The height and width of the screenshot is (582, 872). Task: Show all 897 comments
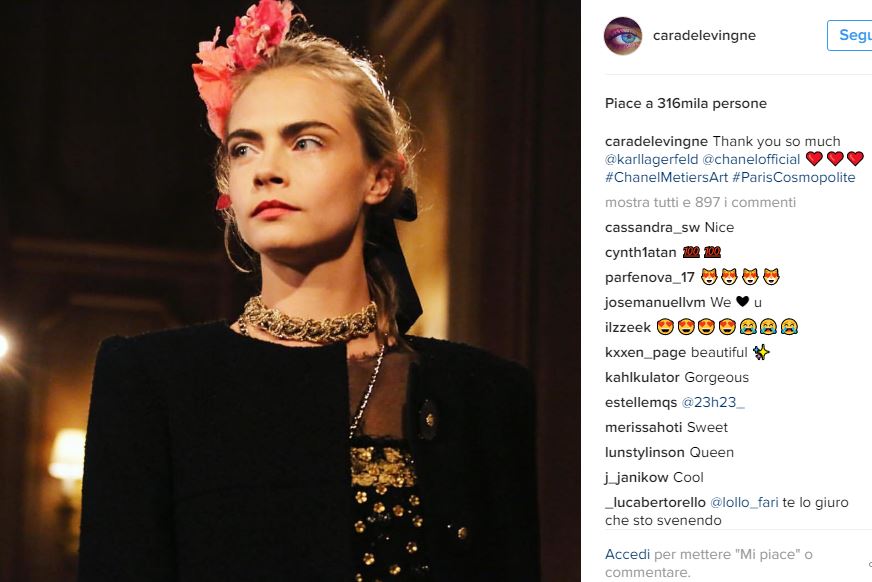coord(700,202)
